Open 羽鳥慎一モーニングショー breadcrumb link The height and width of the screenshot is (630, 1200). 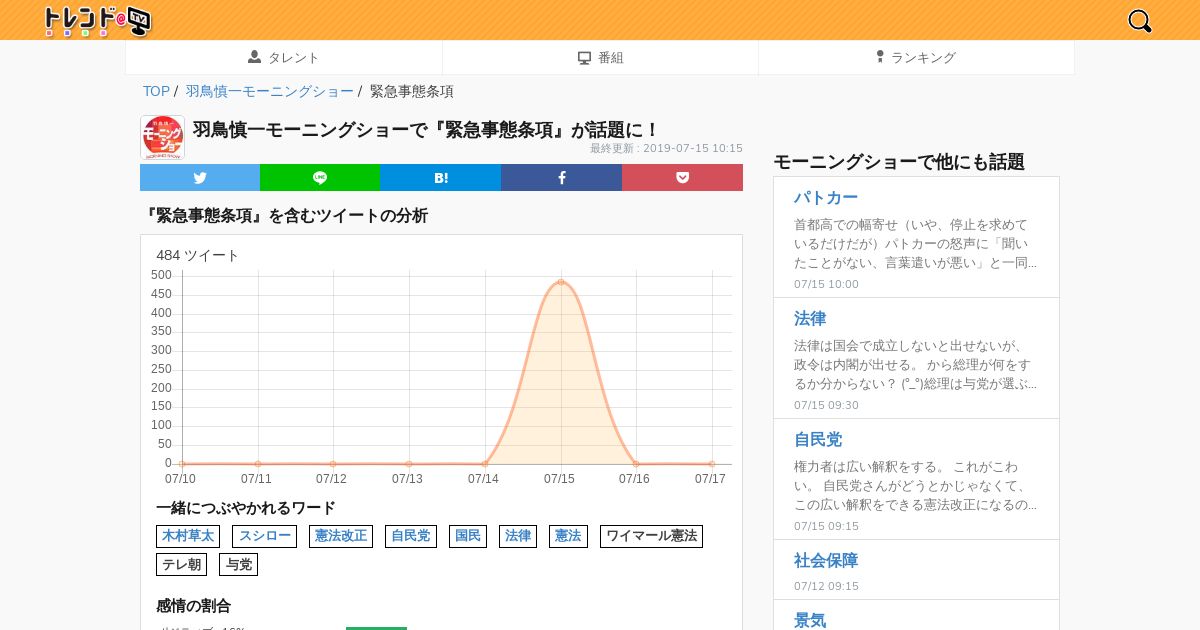[x=269, y=91]
